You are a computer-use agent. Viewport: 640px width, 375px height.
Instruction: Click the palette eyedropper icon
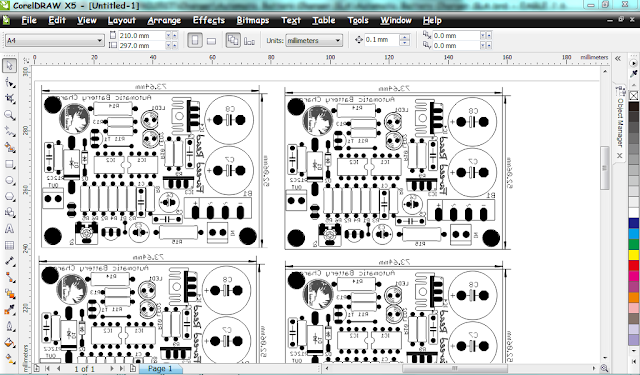(633, 74)
